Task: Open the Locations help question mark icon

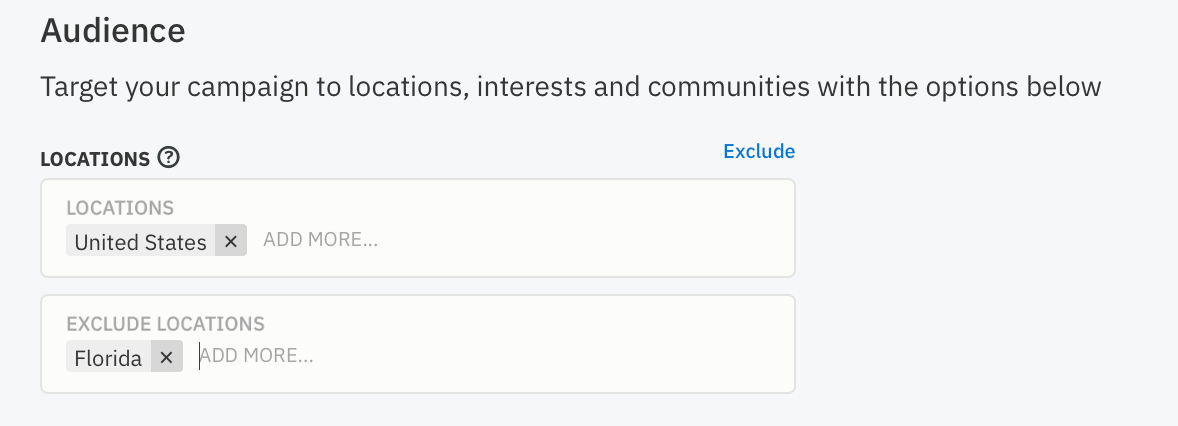Action: [169, 158]
